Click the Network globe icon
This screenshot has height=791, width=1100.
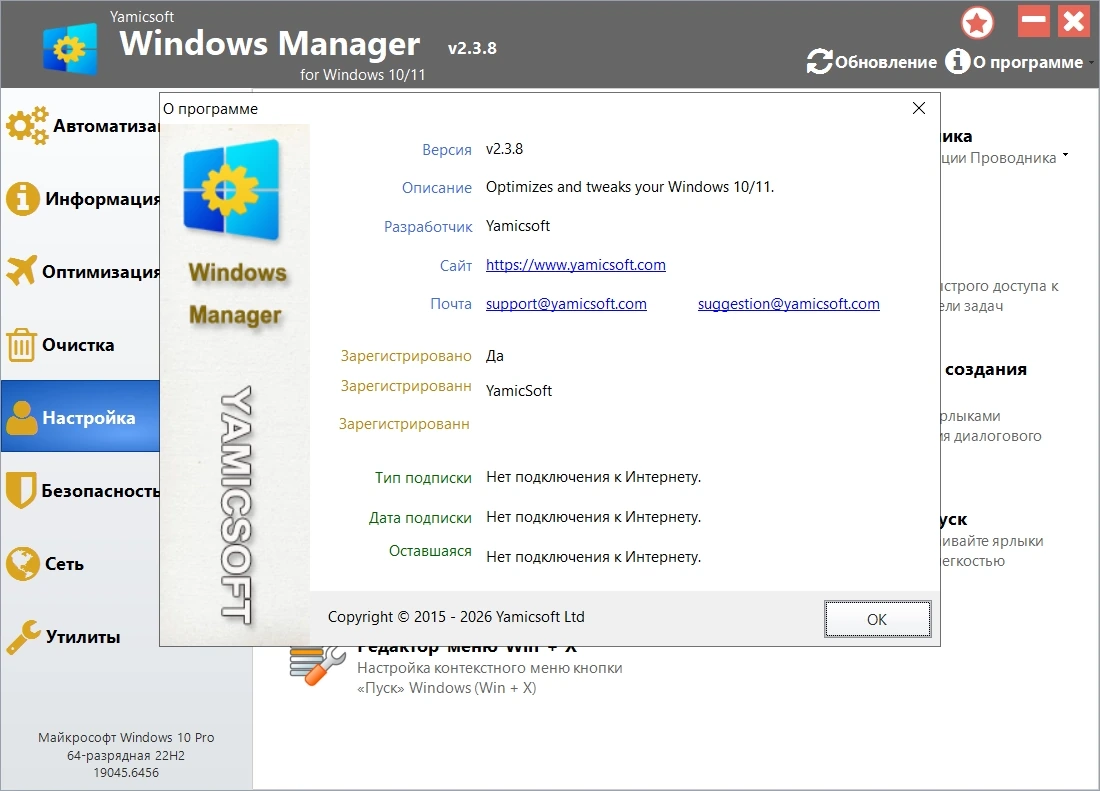22,563
